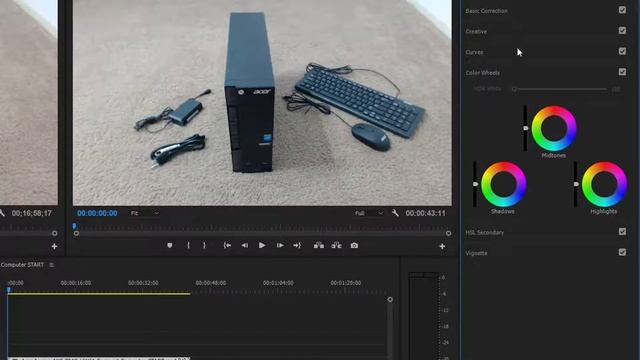The height and width of the screenshot is (360, 640).
Task: Toggle the Color Wheels checkbox
Action: click(622, 72)
